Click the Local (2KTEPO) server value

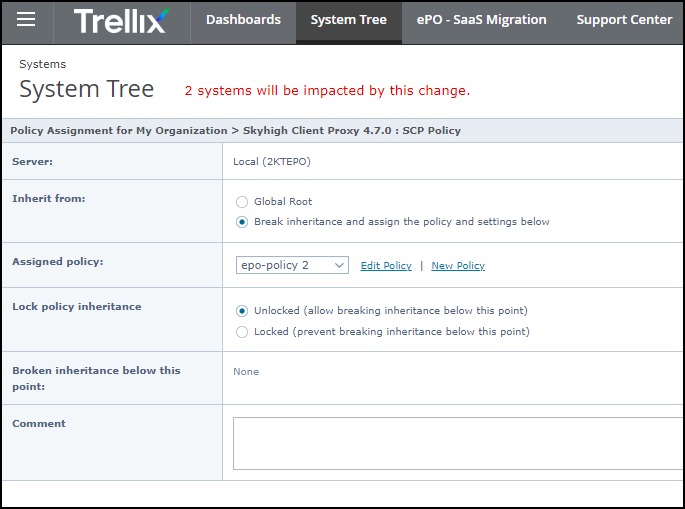pyautogui.click(x=265, y=162)
